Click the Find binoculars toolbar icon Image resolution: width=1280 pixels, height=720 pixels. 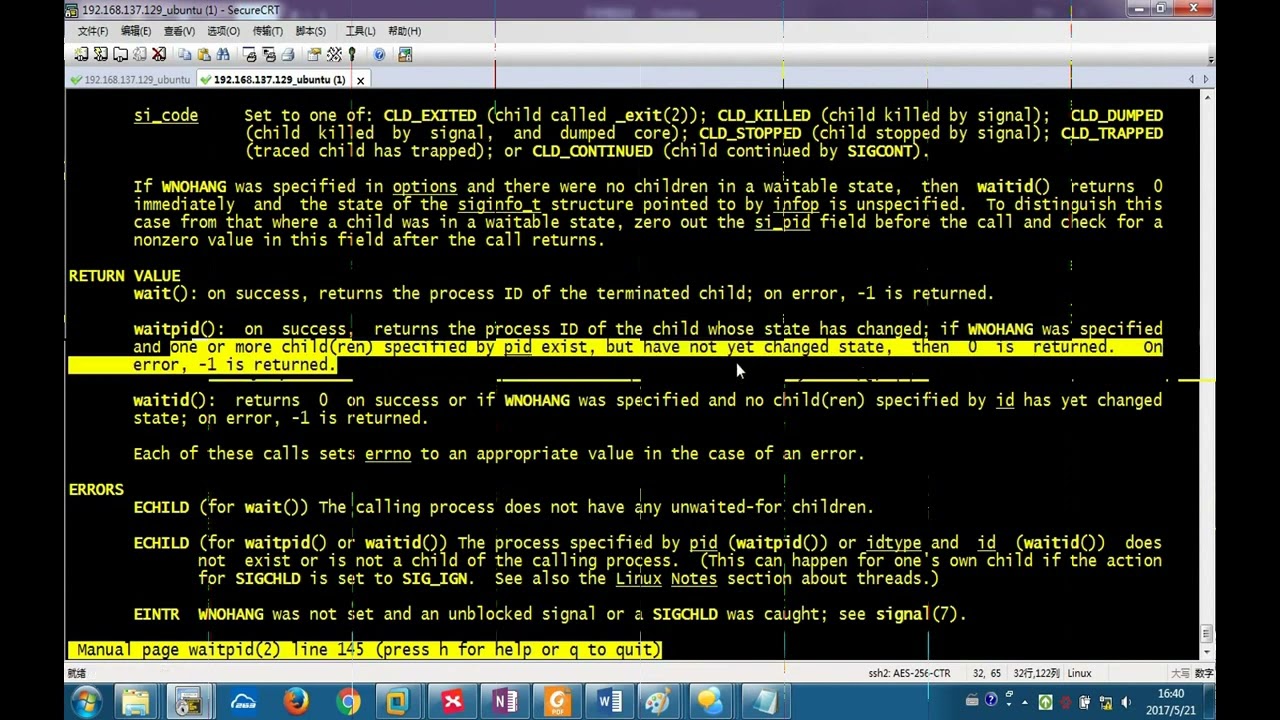tap(223, 55)
